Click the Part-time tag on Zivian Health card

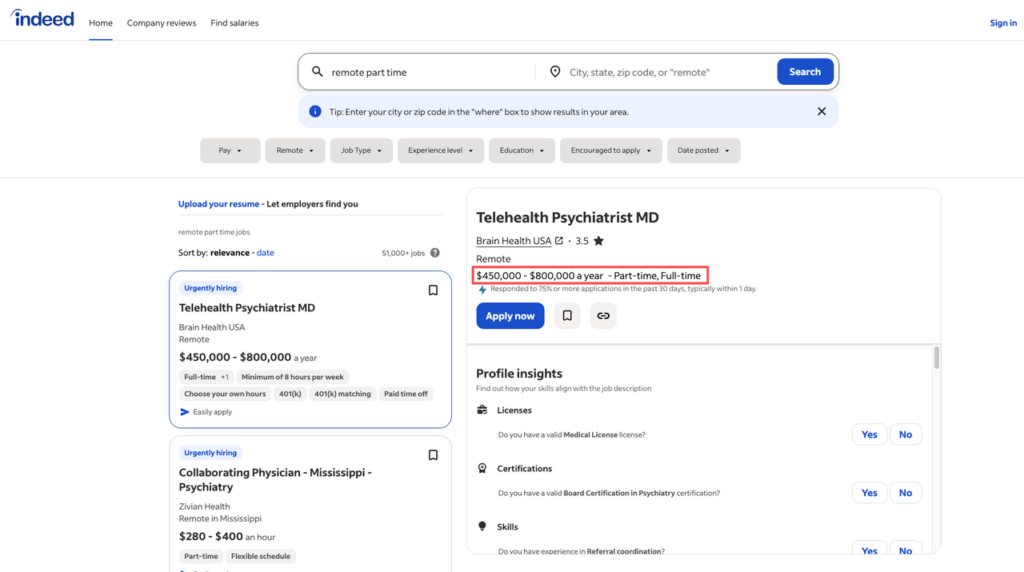[x=200, y=556]
